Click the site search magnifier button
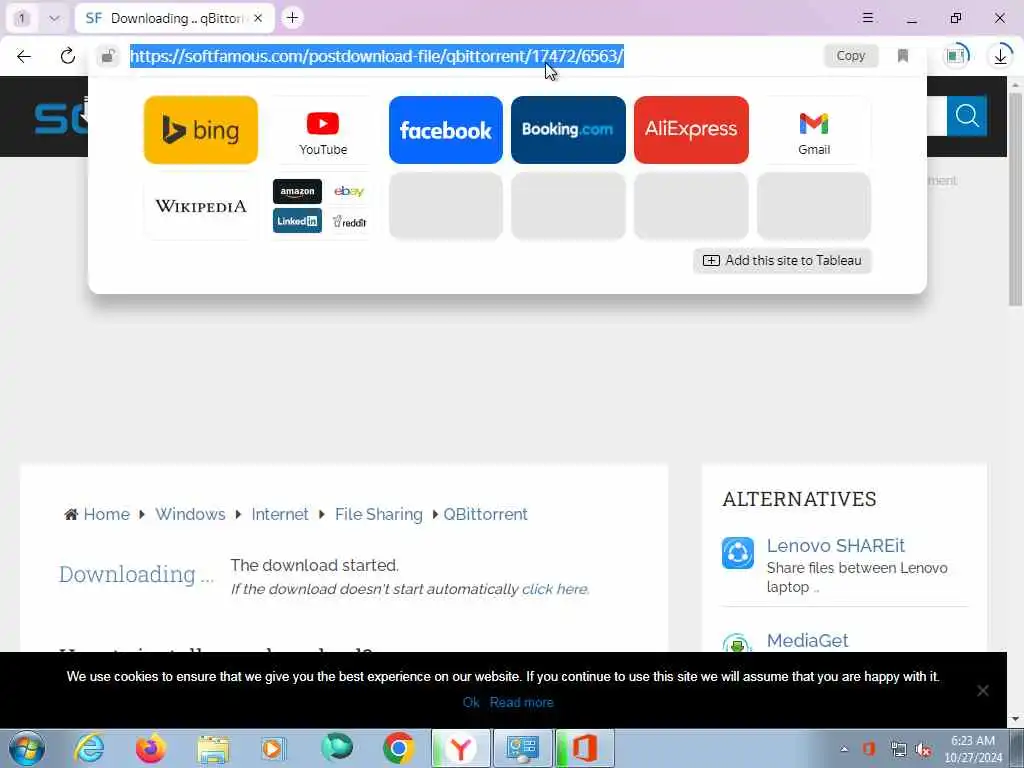 pyautogui.click(x=967, y=116)
